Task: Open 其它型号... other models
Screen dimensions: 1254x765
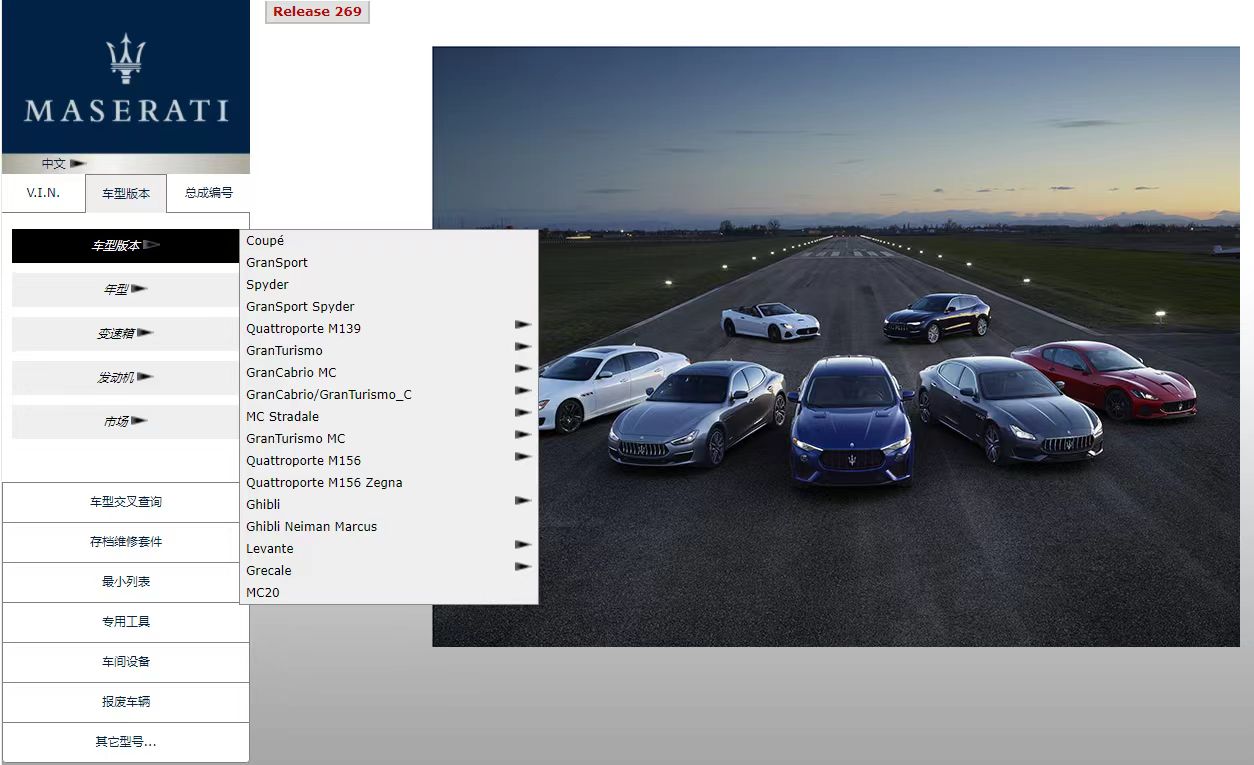Action: coord(126,742)
